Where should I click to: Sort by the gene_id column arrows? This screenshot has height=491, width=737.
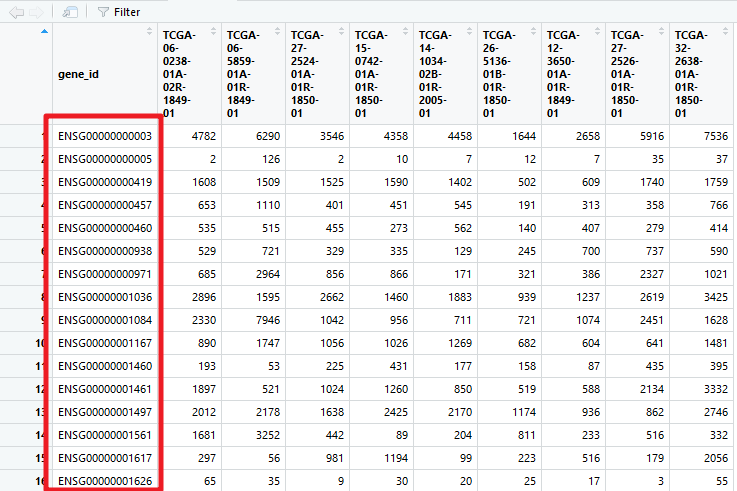149,31
